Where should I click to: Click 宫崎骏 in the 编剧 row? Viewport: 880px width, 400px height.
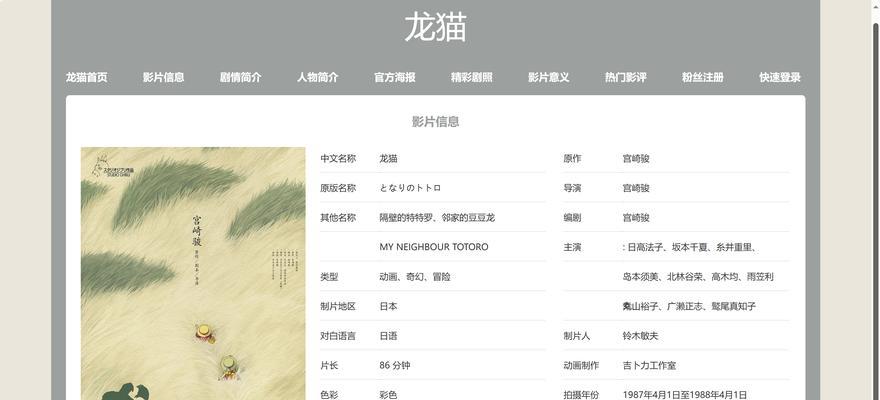(636, 218)
